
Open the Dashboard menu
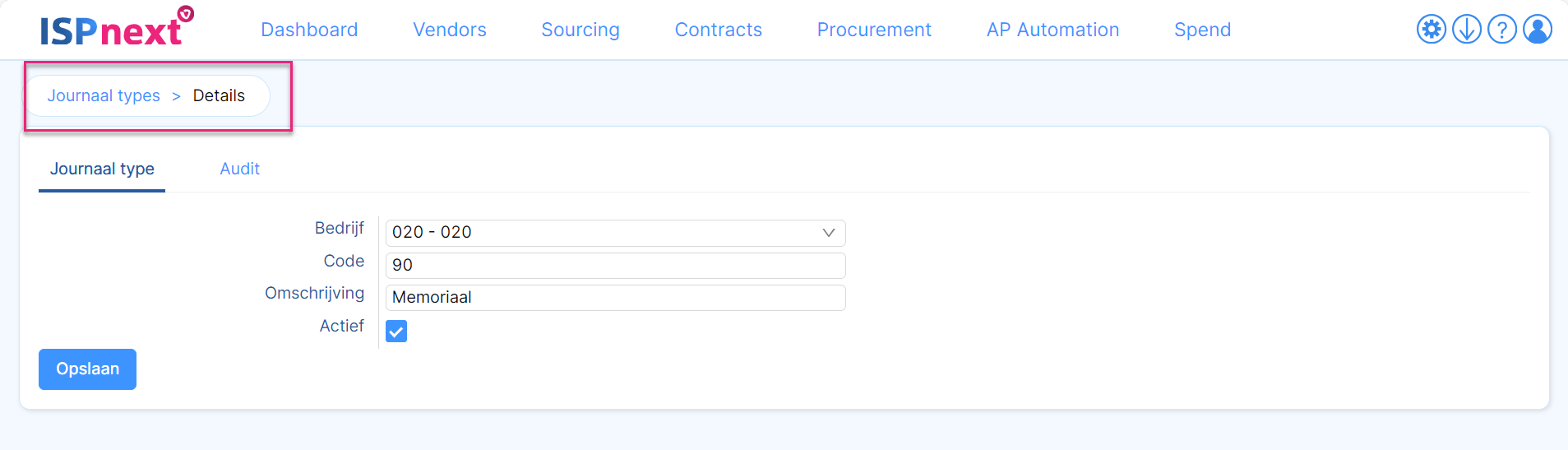pyautogui.click(x=309, y=30)
